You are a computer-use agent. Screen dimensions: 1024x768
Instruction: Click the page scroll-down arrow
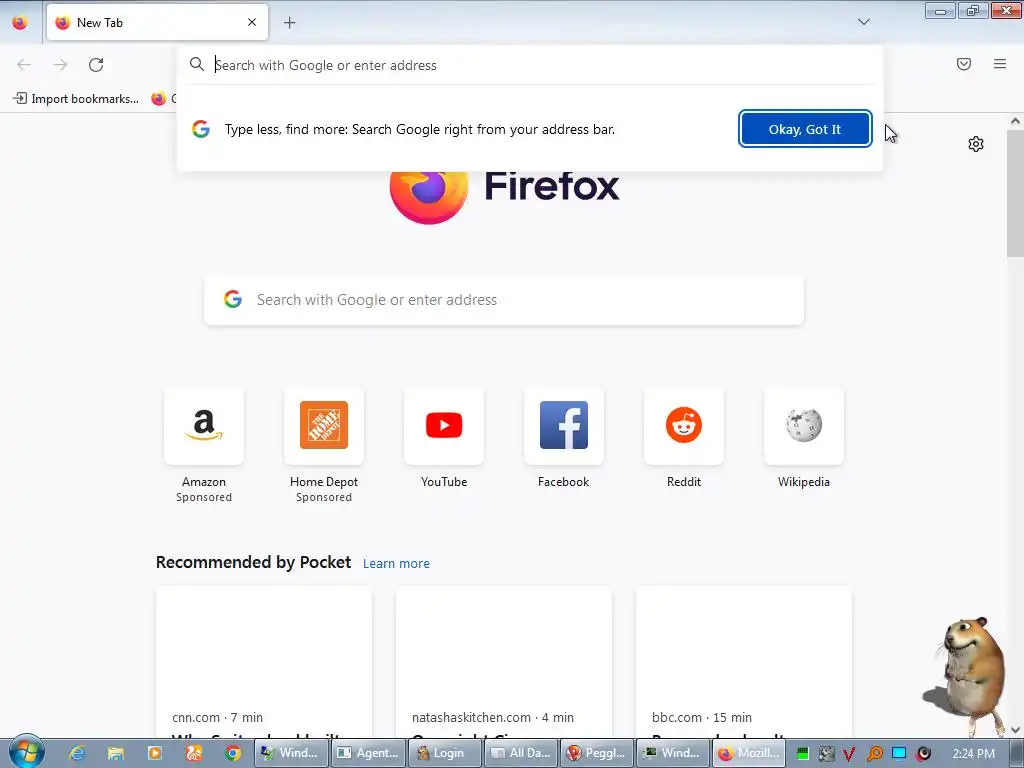1015,730
